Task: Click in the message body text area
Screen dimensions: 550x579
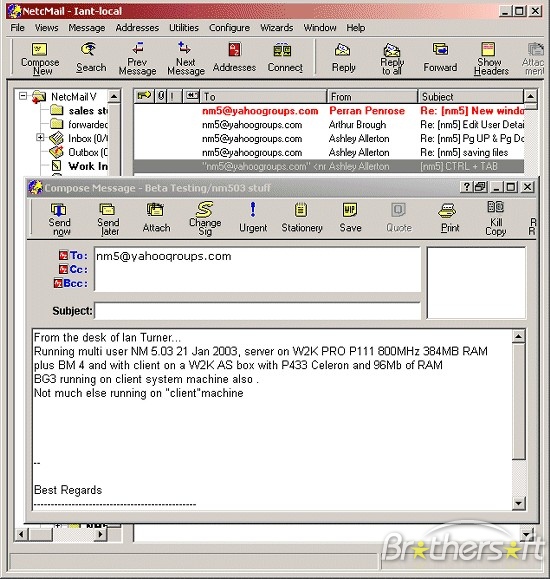Action: (272, 420)
